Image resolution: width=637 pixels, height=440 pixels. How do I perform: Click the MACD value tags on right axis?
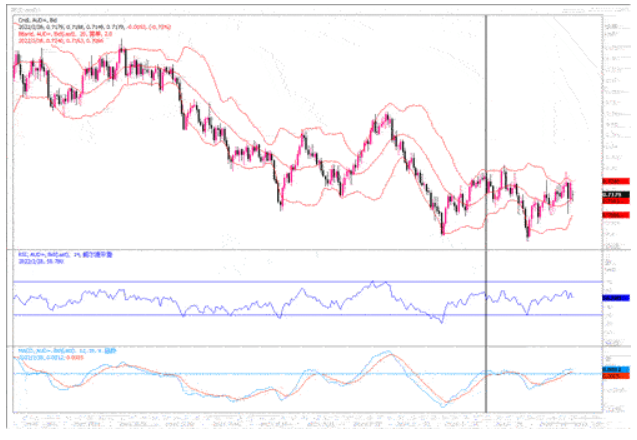point(613,372)
